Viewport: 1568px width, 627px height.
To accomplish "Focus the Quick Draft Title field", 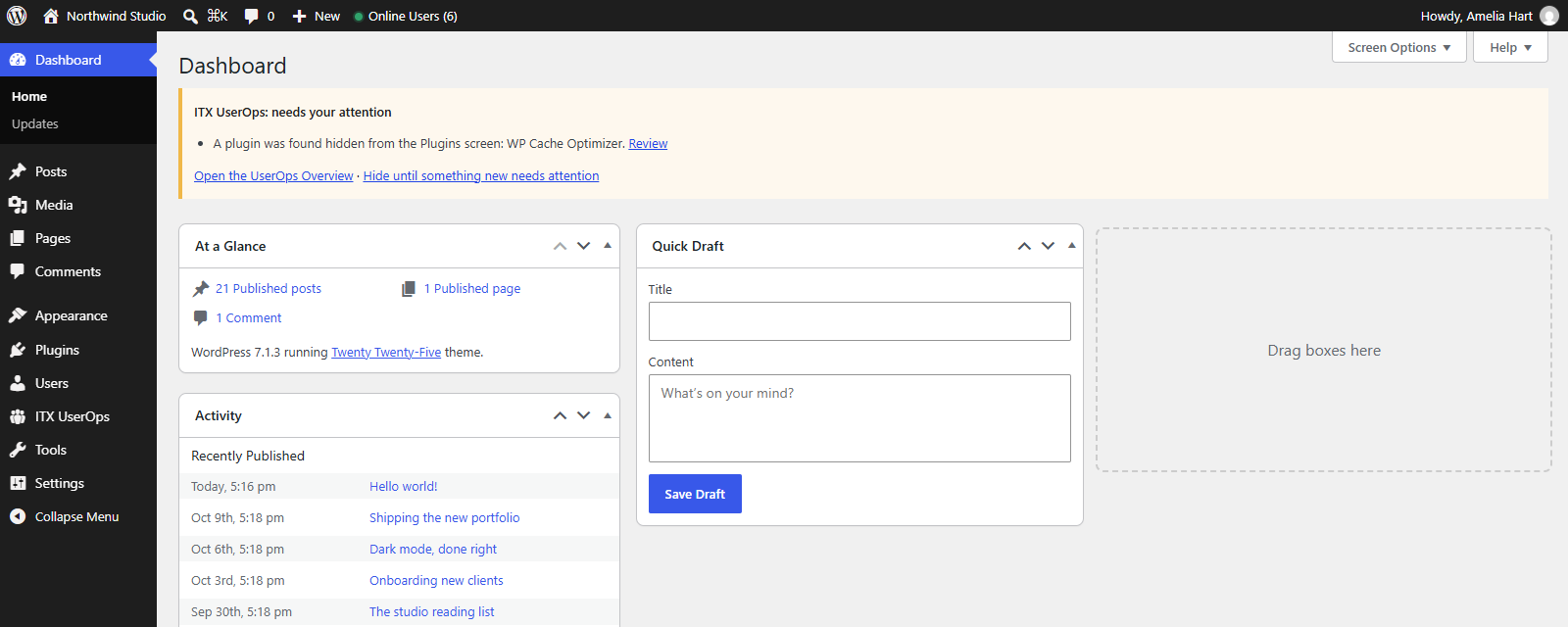I will click(x=859, y=321).
